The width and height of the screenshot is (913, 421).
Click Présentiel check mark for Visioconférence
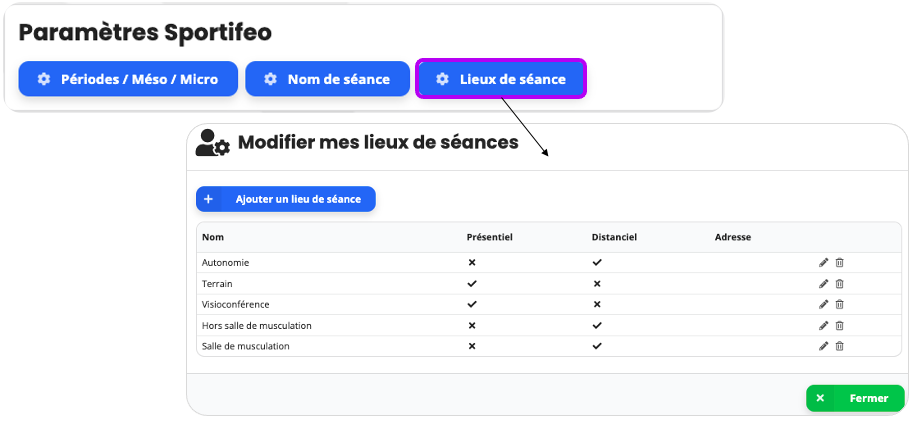click(472, 304)
